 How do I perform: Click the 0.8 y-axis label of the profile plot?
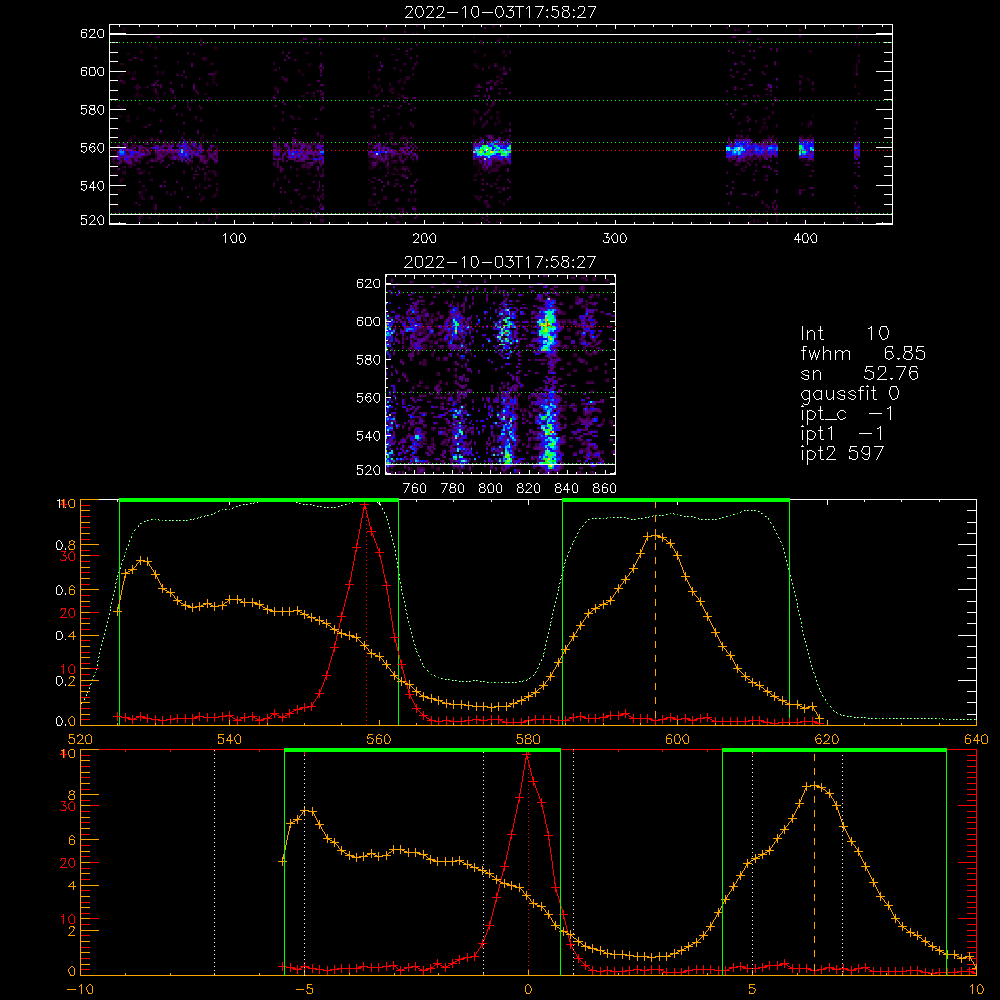point(66,545)
